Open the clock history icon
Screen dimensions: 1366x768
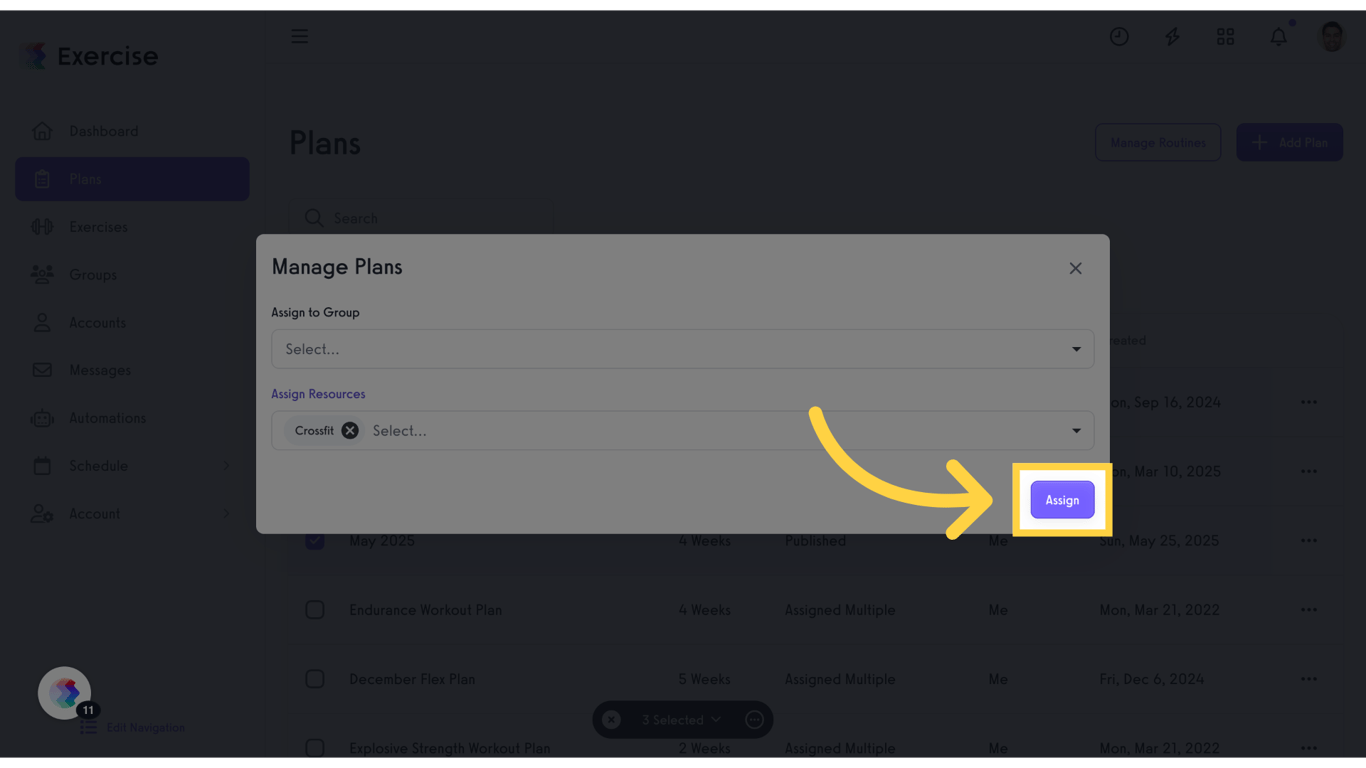coord(1119,37)
